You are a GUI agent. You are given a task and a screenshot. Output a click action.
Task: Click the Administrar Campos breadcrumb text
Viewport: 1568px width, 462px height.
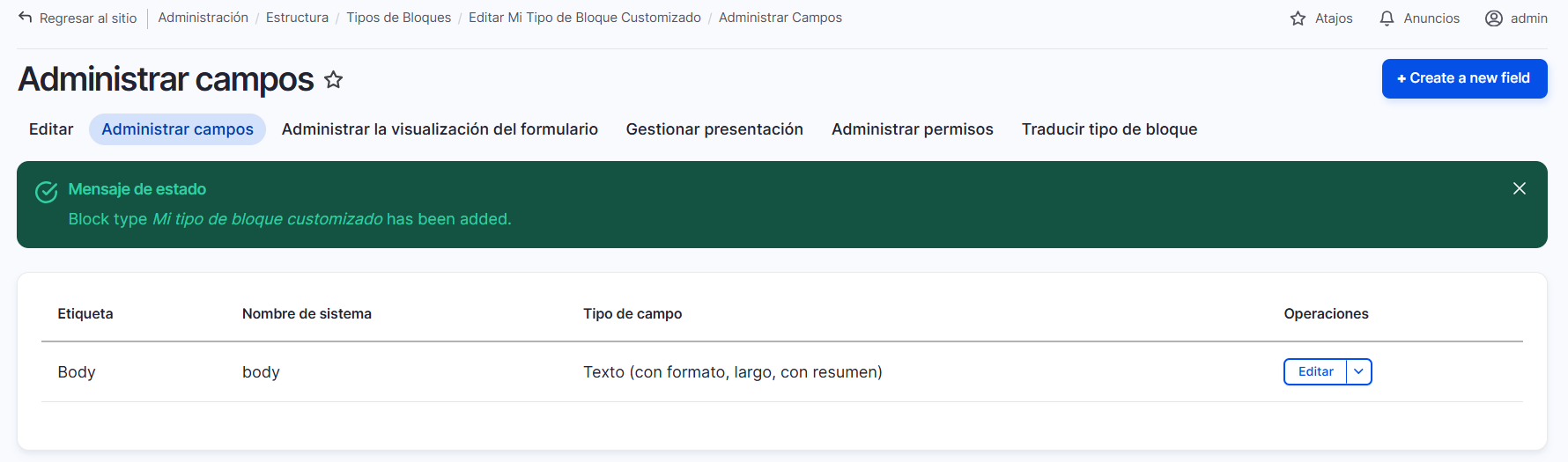click(780, 18)
